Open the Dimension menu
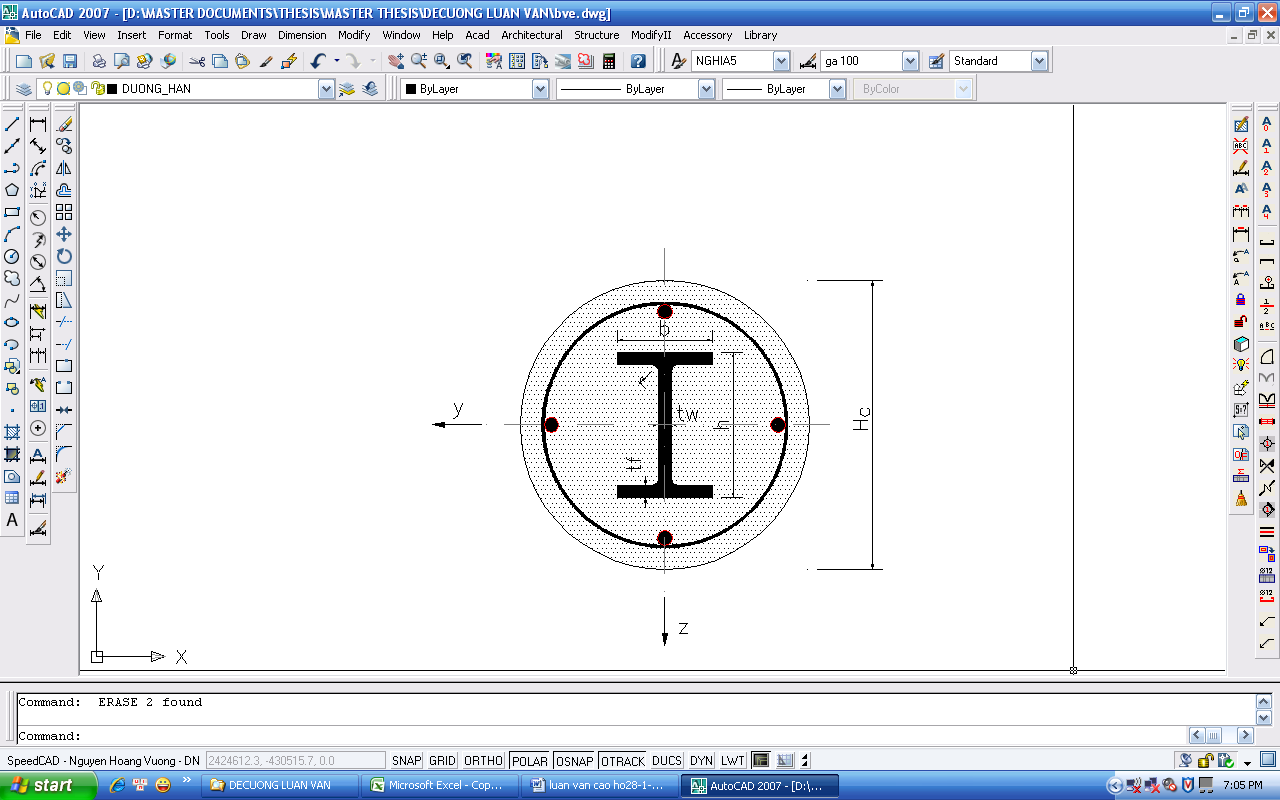Viewport: 1280px width, 800px height. [x=302, y=35]
